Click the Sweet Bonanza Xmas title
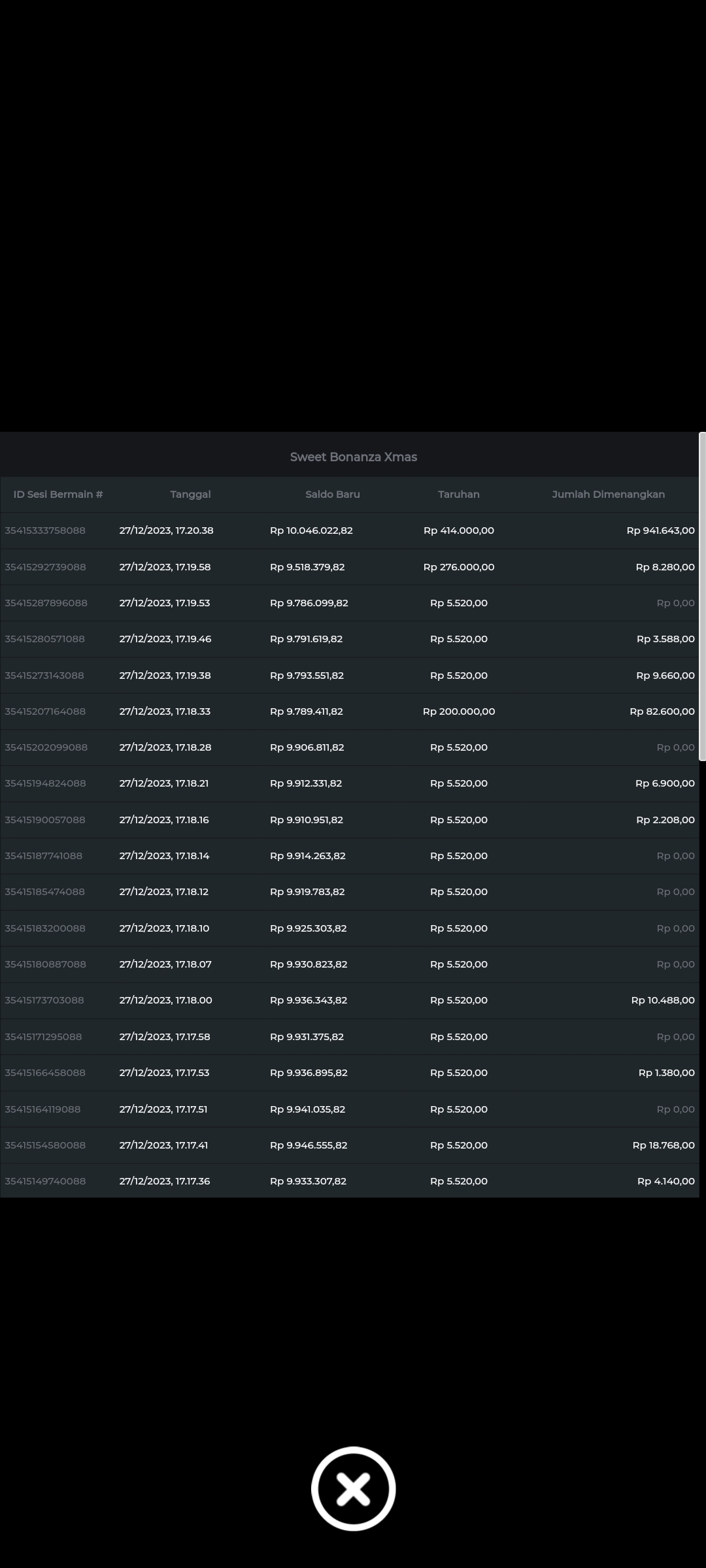Image resolution: width=706 pixels, height=1568 pixels. (x=353, y=457)
